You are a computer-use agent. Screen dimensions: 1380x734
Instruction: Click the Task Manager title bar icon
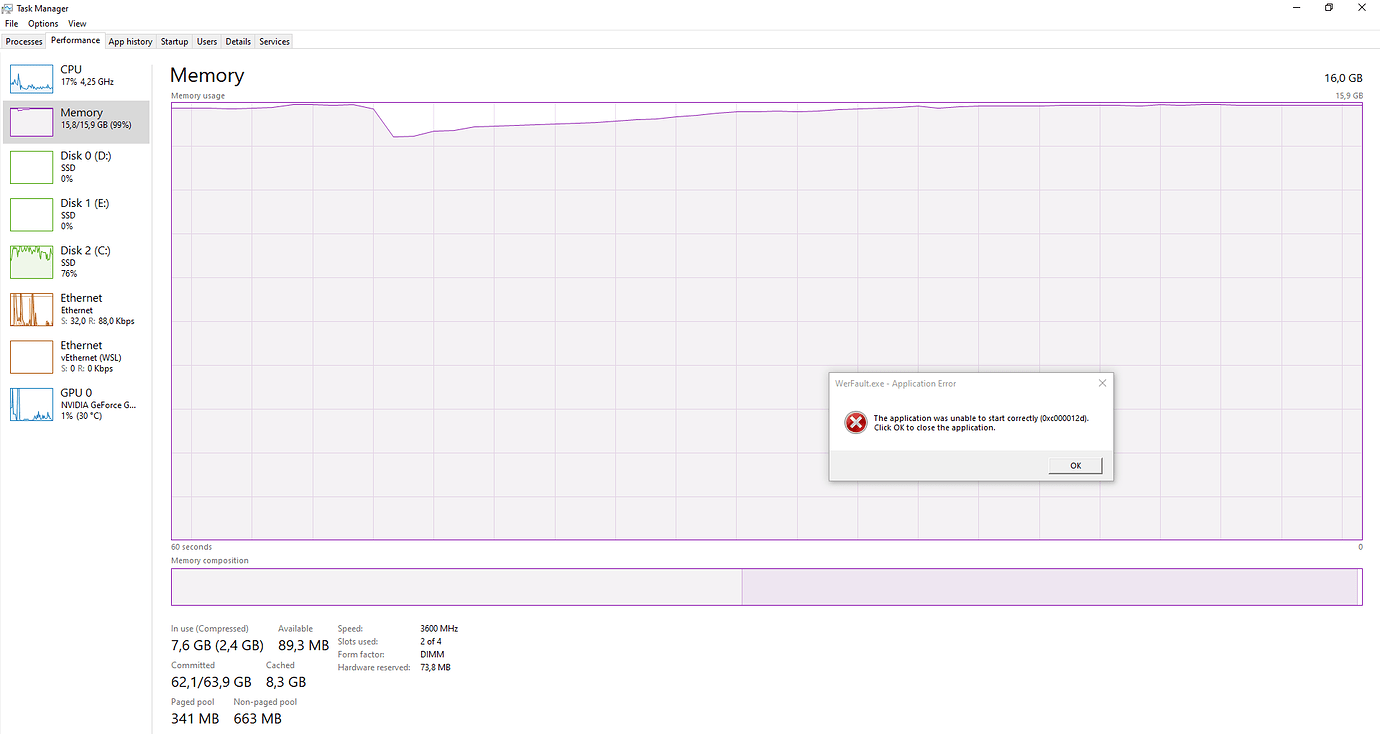(x=9, y=8)
